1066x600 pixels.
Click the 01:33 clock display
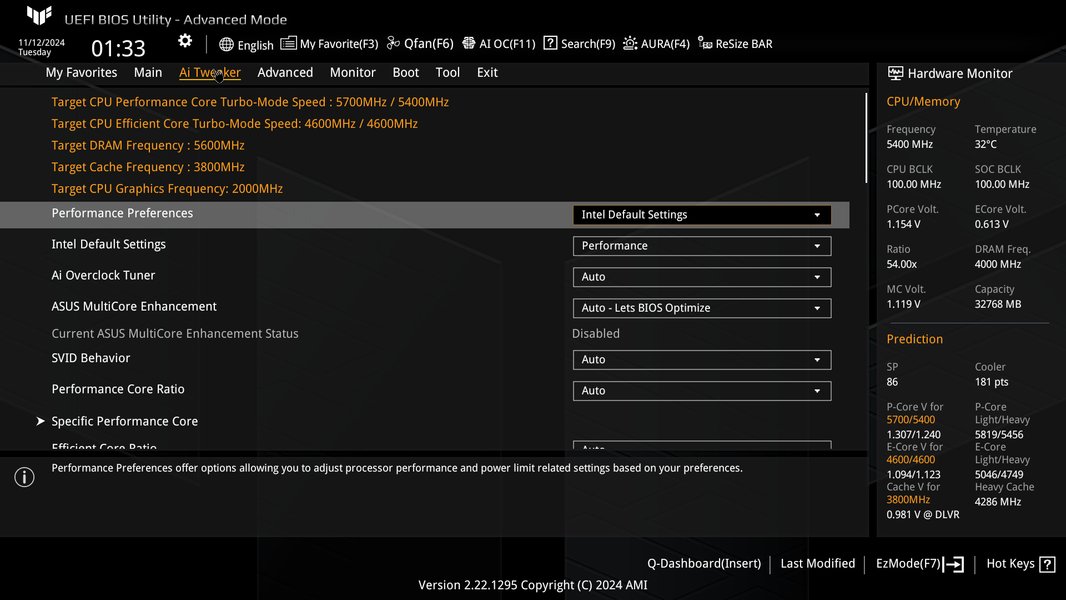click(118, 48)
